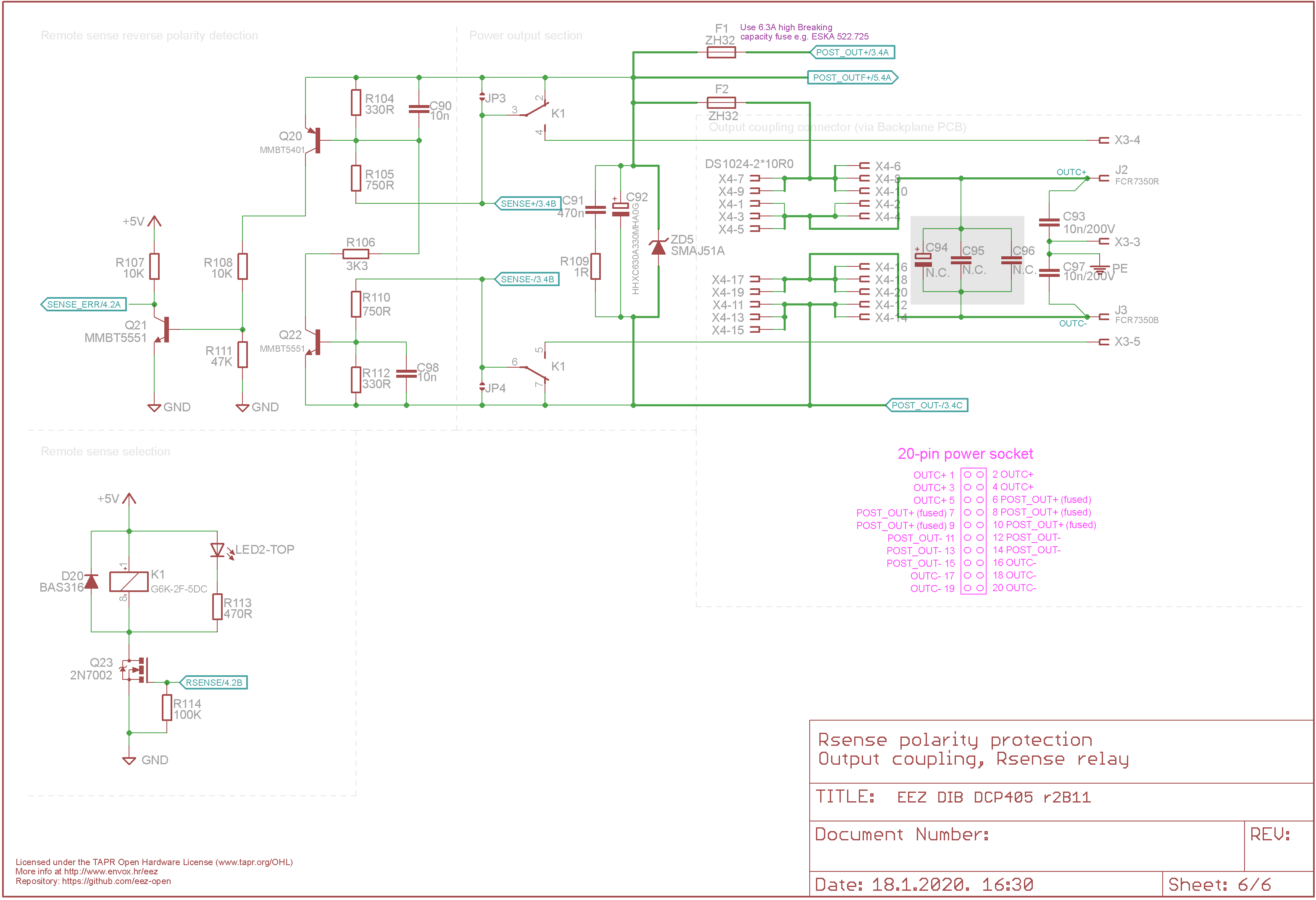Click the polarized capacitor C94 N.C.
This screenshot has height=900, width=1316.
923,260
